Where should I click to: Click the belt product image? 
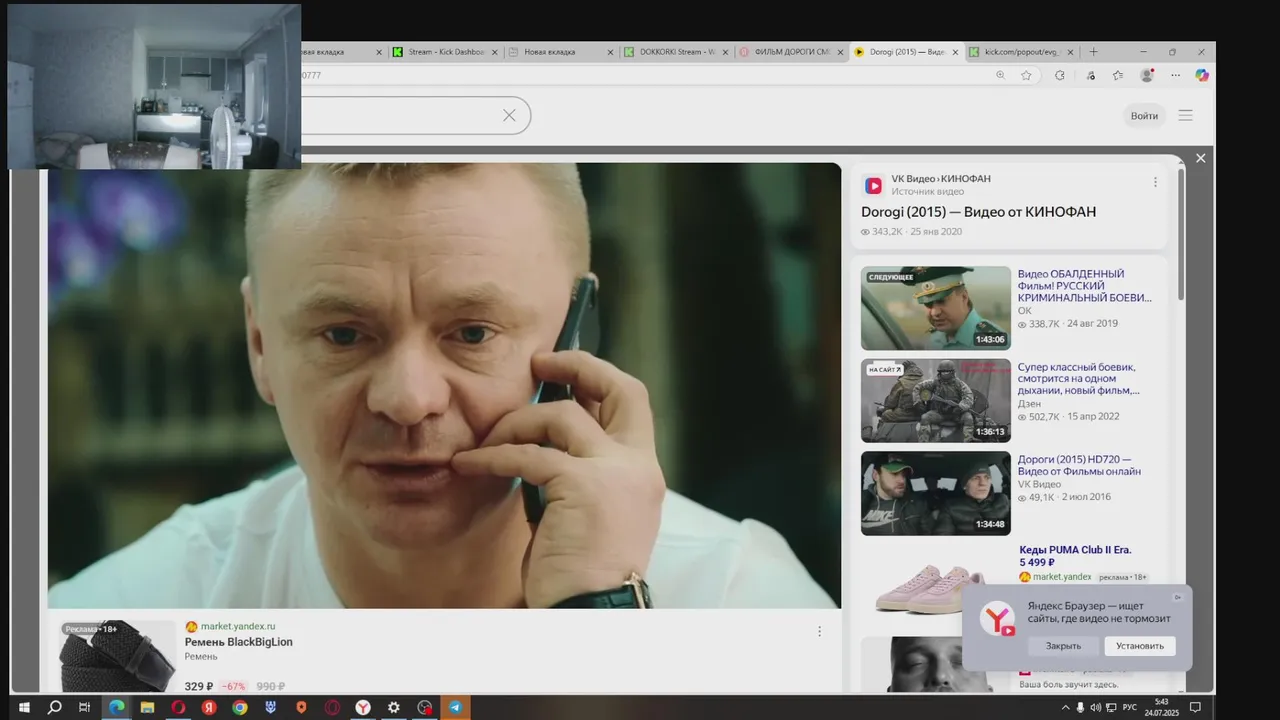pyautogui.click(x=117, y=656)
